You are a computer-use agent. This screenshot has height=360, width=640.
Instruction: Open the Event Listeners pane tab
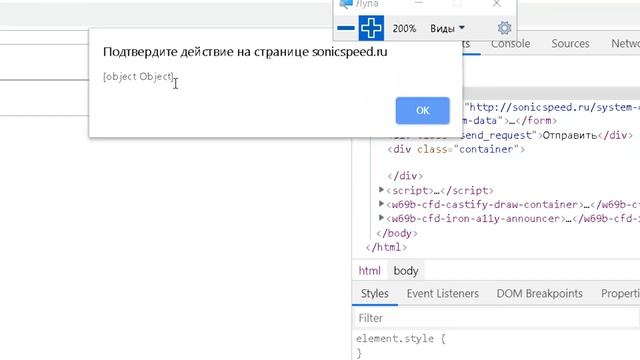click(442, 293)
